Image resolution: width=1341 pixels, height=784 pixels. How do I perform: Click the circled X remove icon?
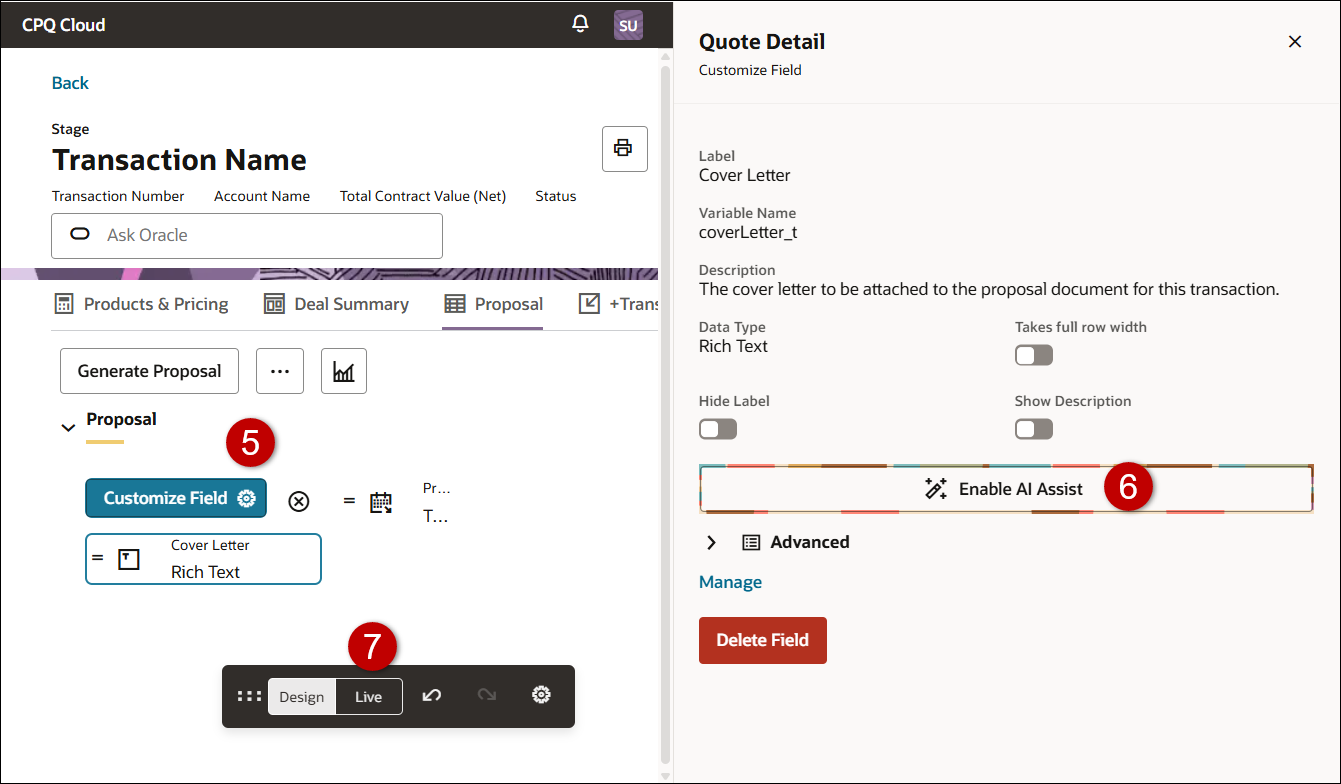[x=298, y=501]
